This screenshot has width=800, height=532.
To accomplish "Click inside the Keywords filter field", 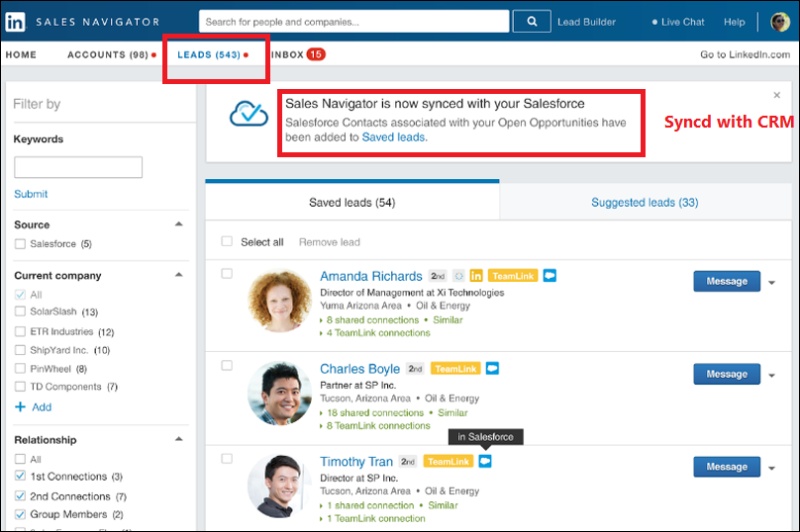I will coord(78,167).
